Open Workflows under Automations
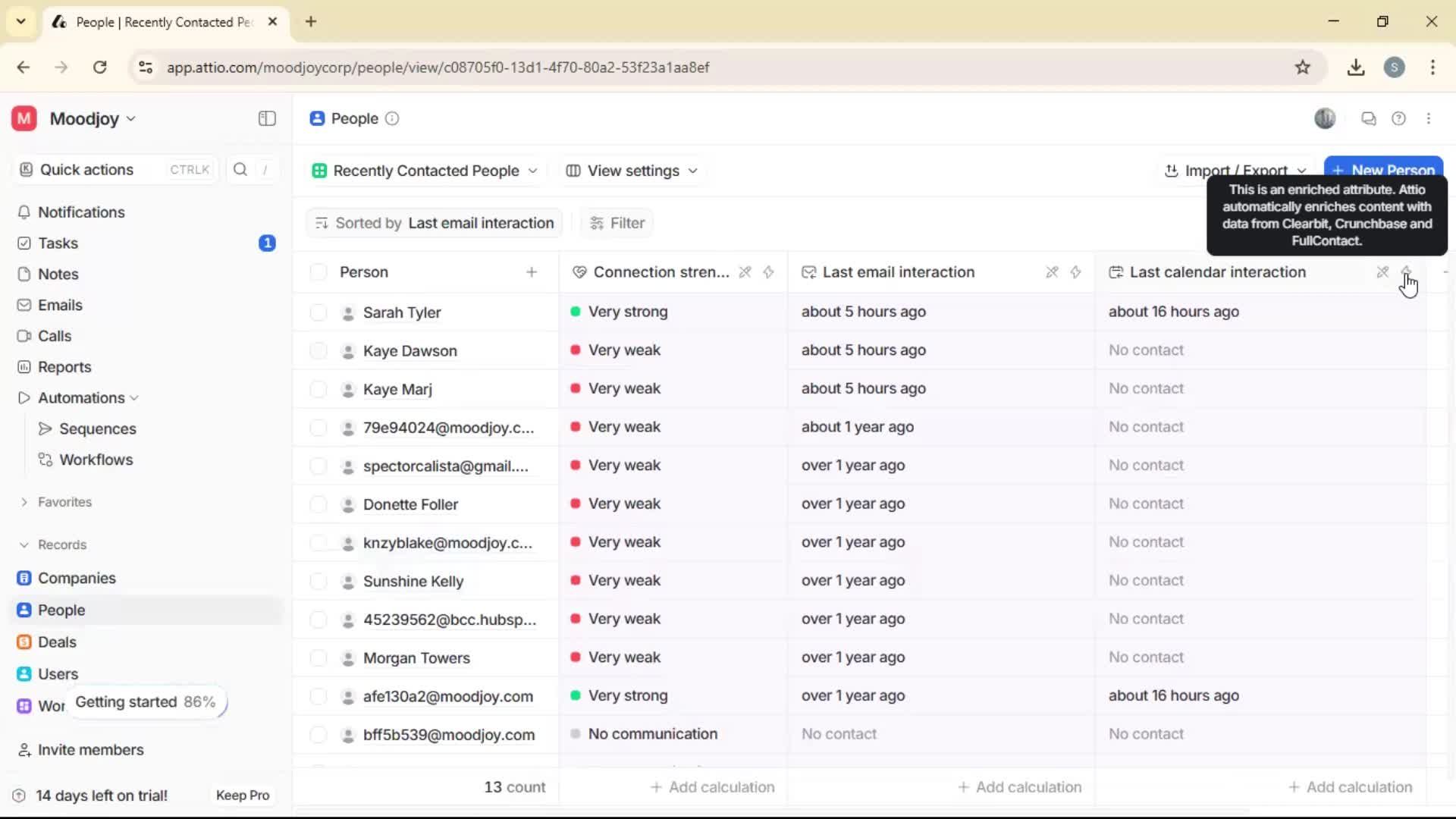This screenshot has width=1456, height=819. pyautogui.click(x=96, y=459)
